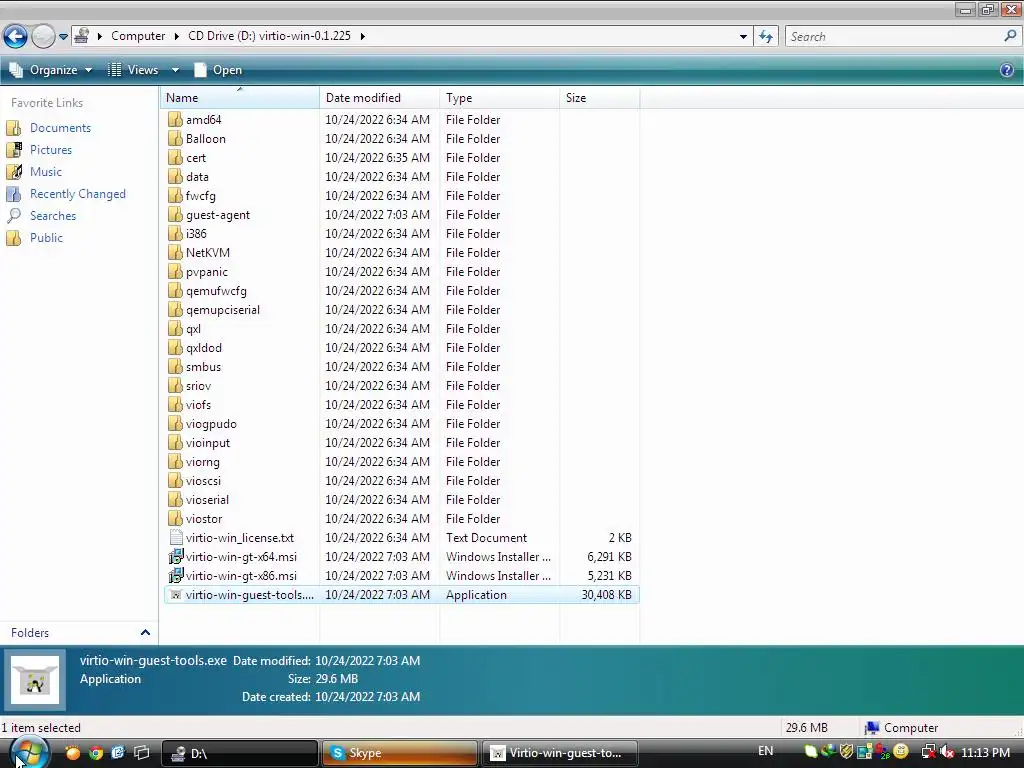Sort by the Type column header
This screenshot has width=1024, height=768.
pos(499,97)
